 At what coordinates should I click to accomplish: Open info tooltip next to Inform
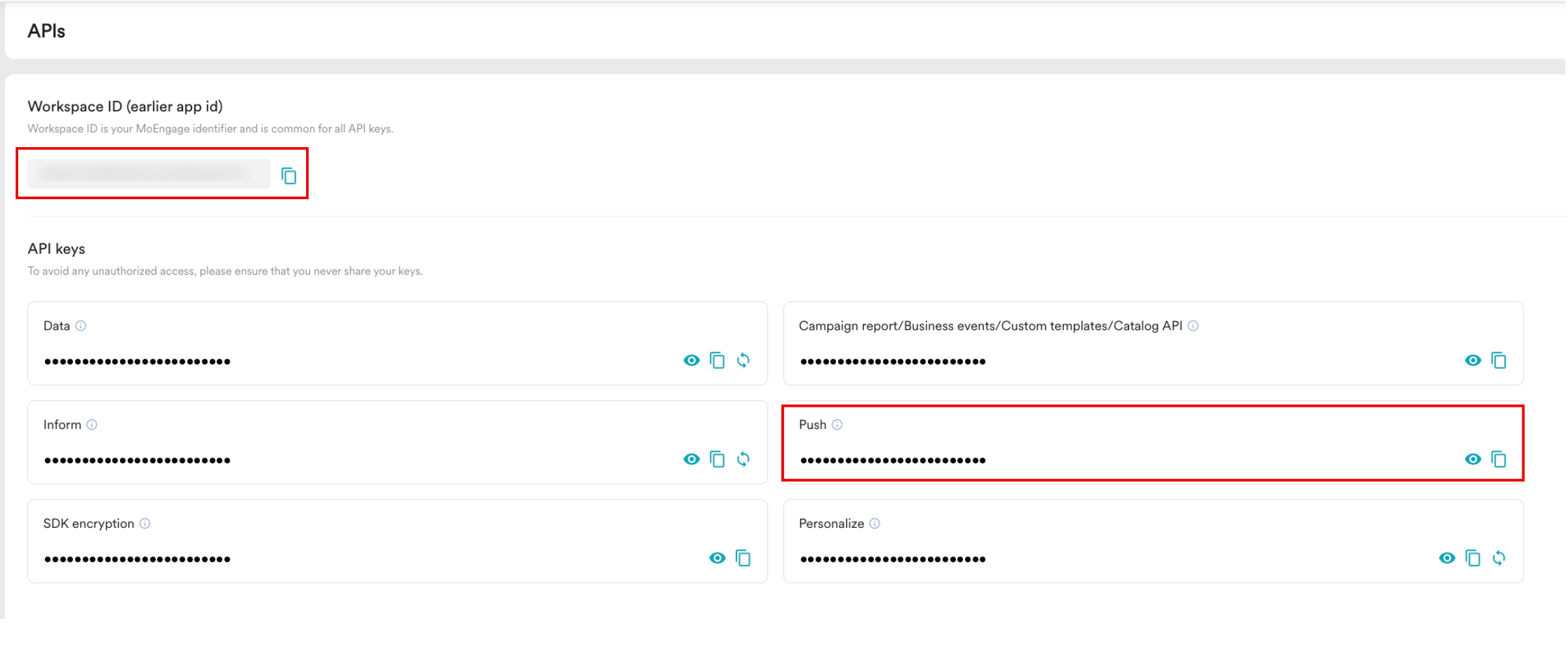click(x=92, y=425)
